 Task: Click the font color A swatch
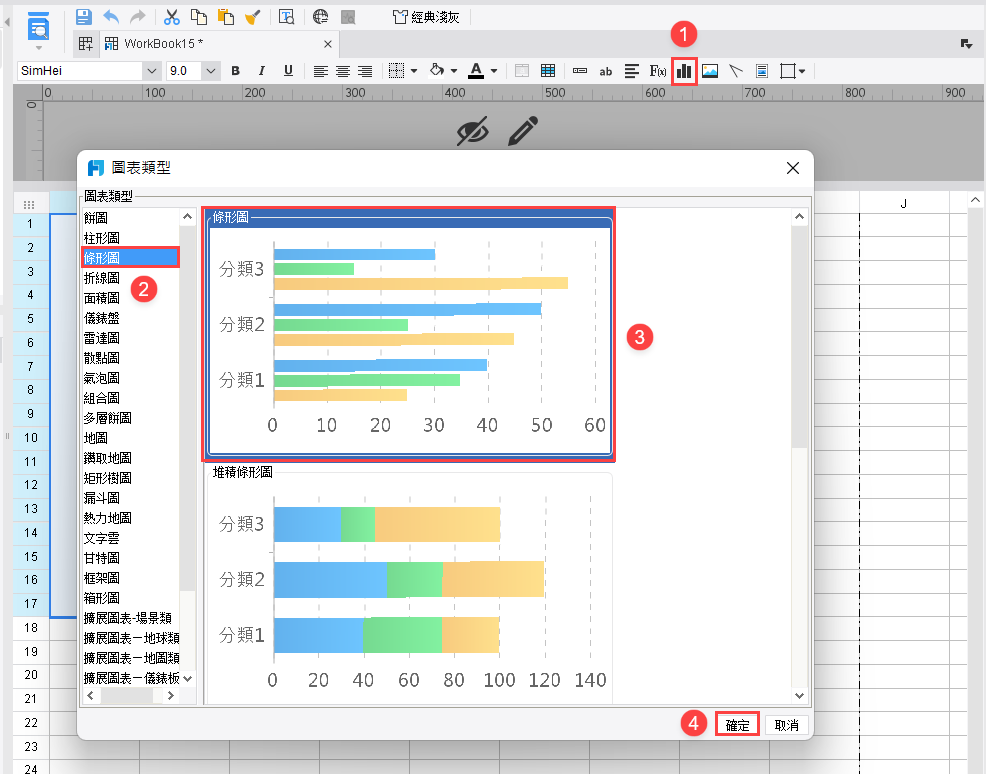pyautogui.click(x=476, y=71)
